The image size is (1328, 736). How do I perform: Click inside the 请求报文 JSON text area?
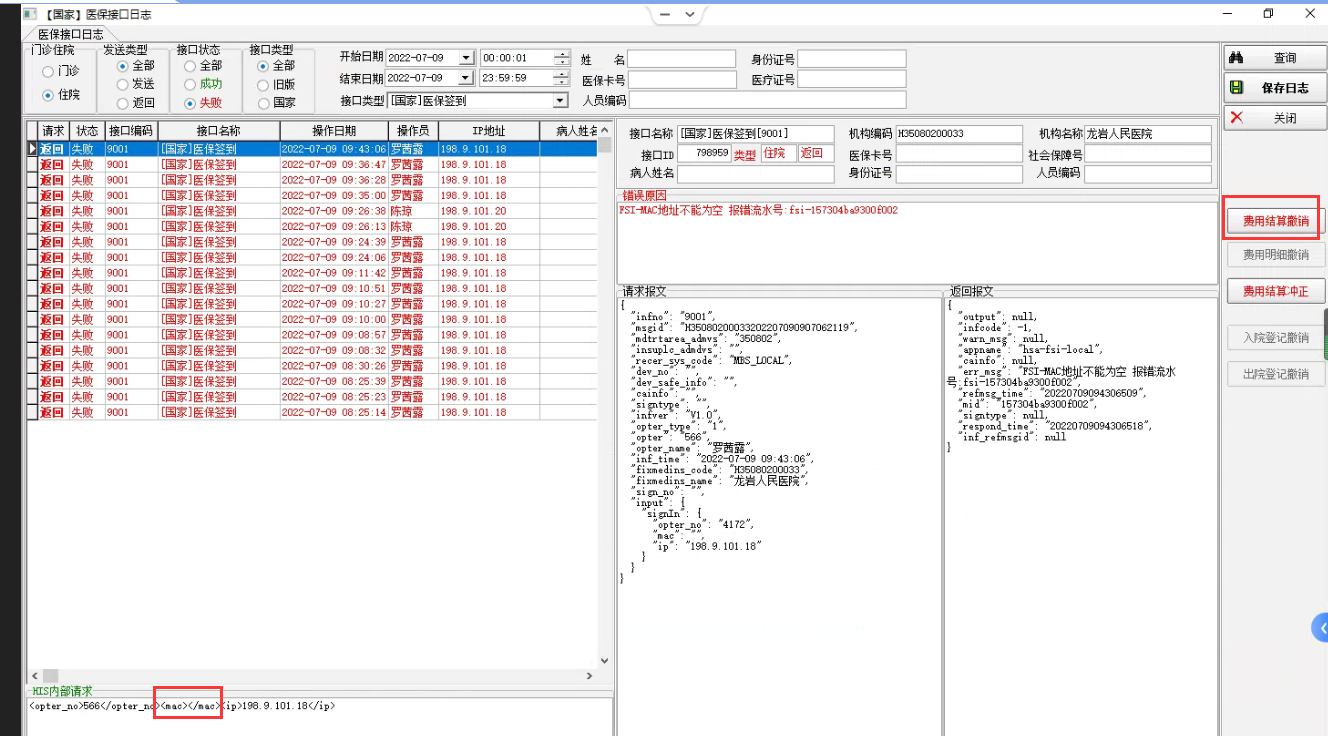pos(779,515)
